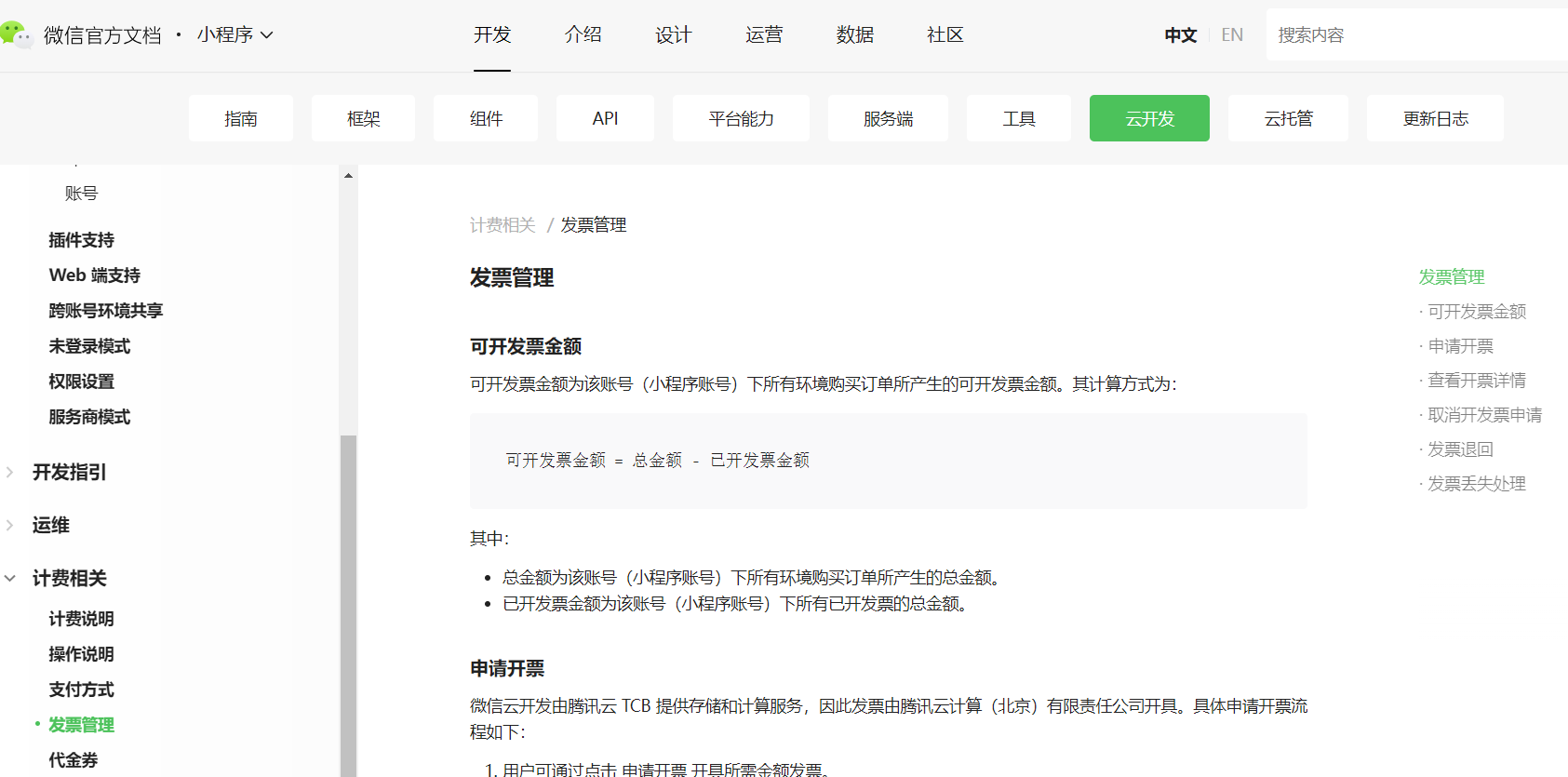Go to the 设计 navigation tab
The height and width of the screenshot is (777, 1568).
[673, 34]
